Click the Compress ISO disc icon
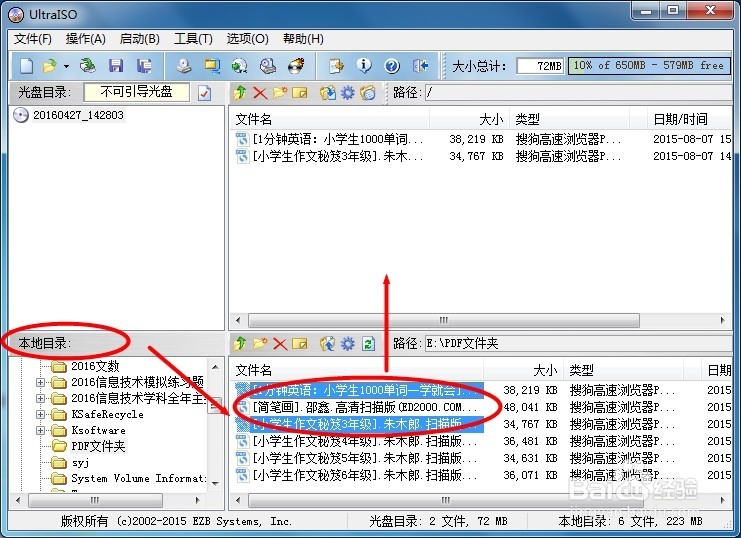741x538 pixels. (x=240, y=66)
